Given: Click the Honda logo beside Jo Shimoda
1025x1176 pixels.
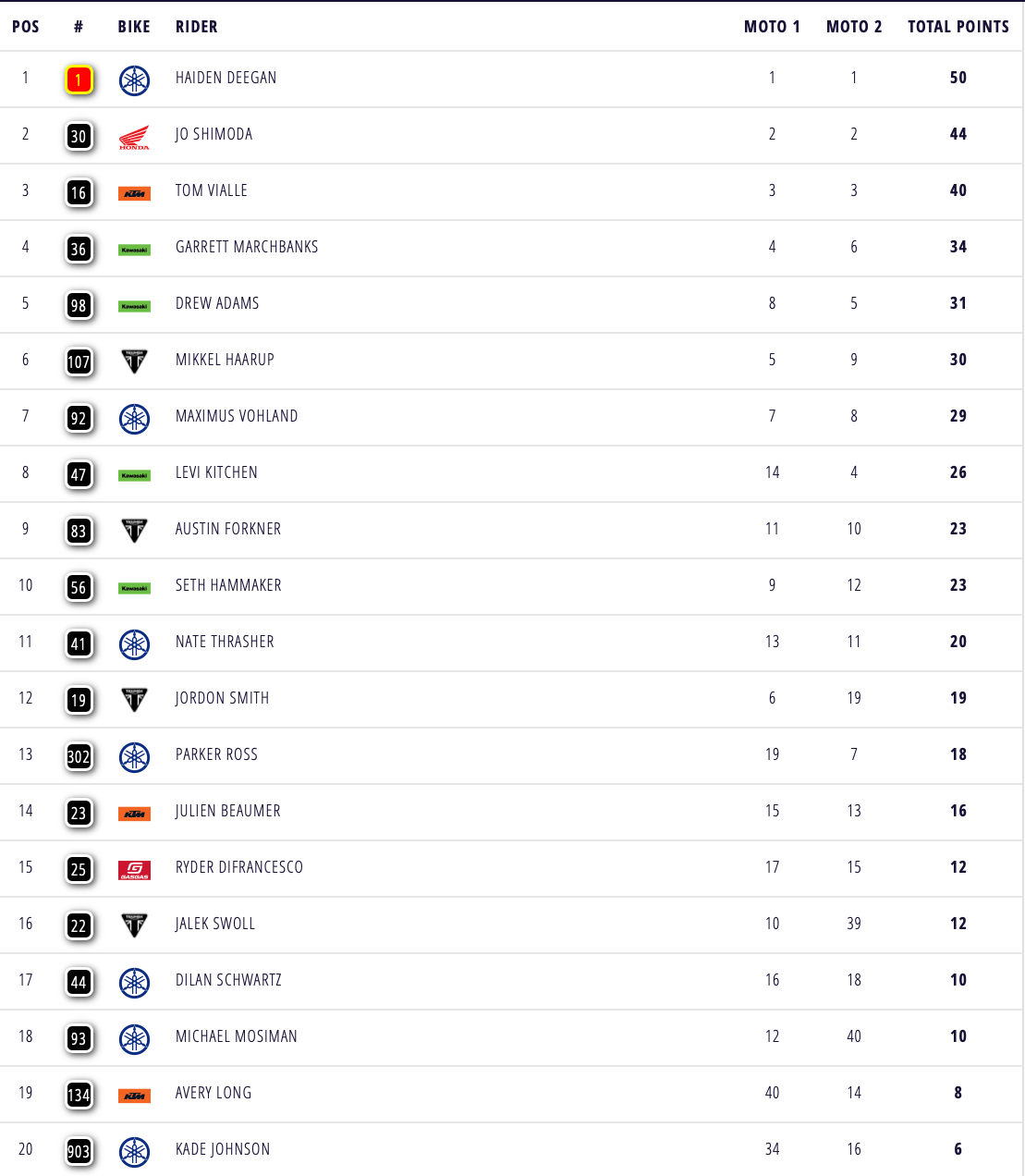Looking at the screenshot, I should pos(134,137).
